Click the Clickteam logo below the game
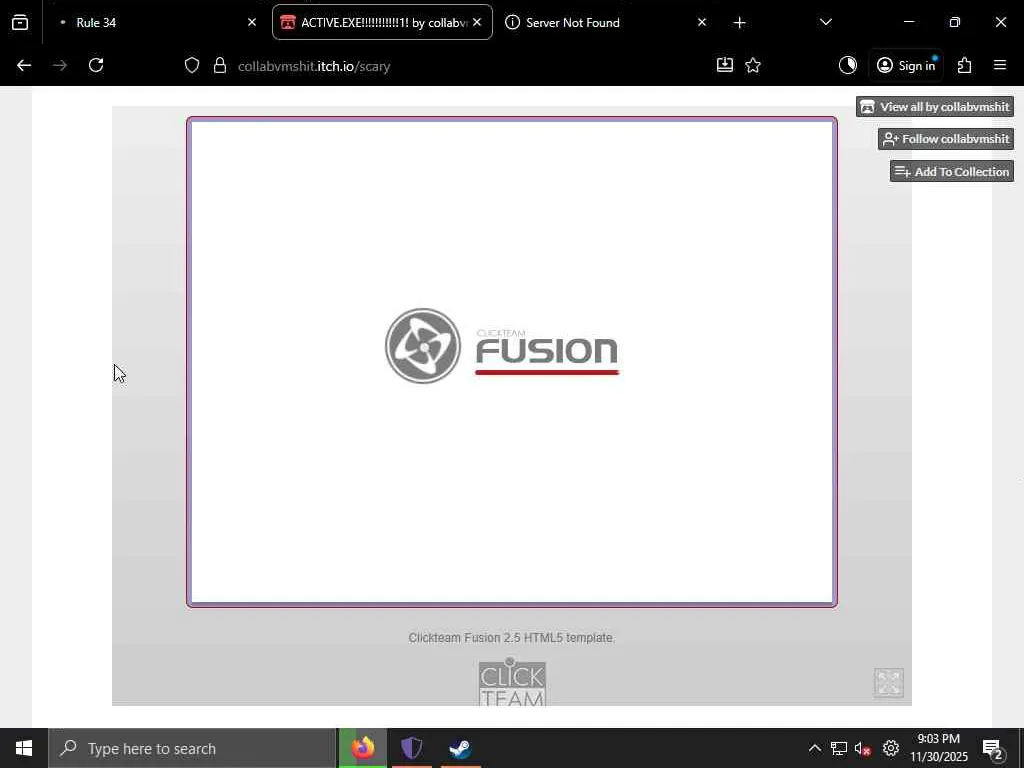1024x768 pixels. 512,682
